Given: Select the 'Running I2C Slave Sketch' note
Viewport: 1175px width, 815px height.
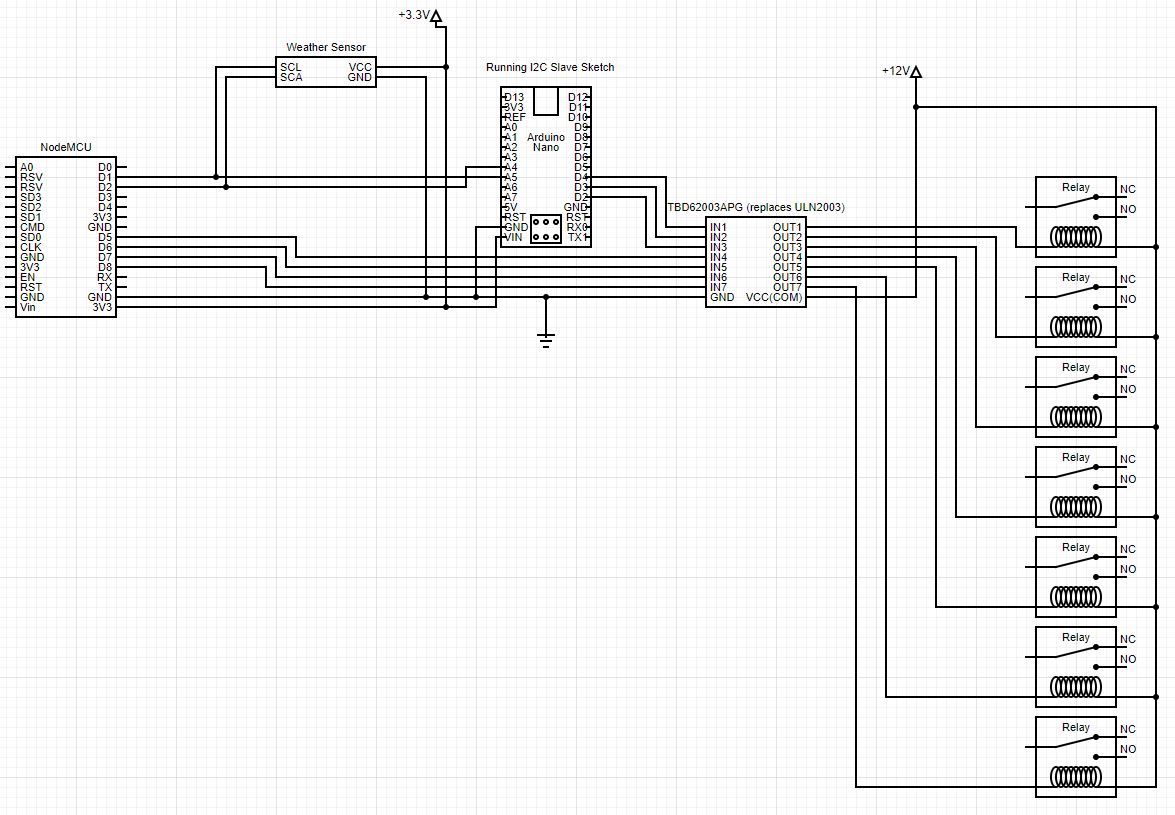Looking at the screenshot, I should tap(550, 67).
